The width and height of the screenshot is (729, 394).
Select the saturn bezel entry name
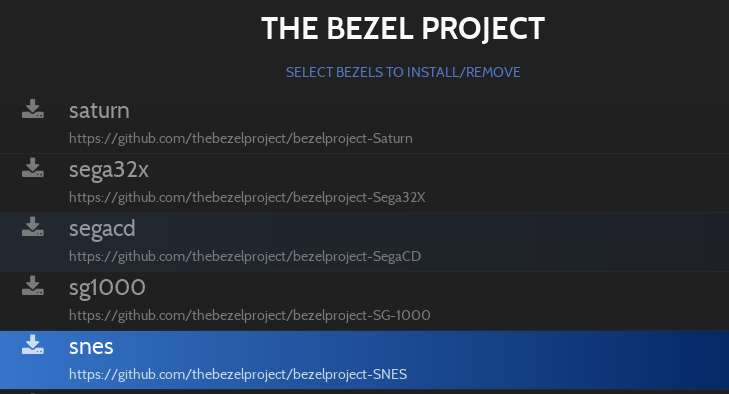99,111
